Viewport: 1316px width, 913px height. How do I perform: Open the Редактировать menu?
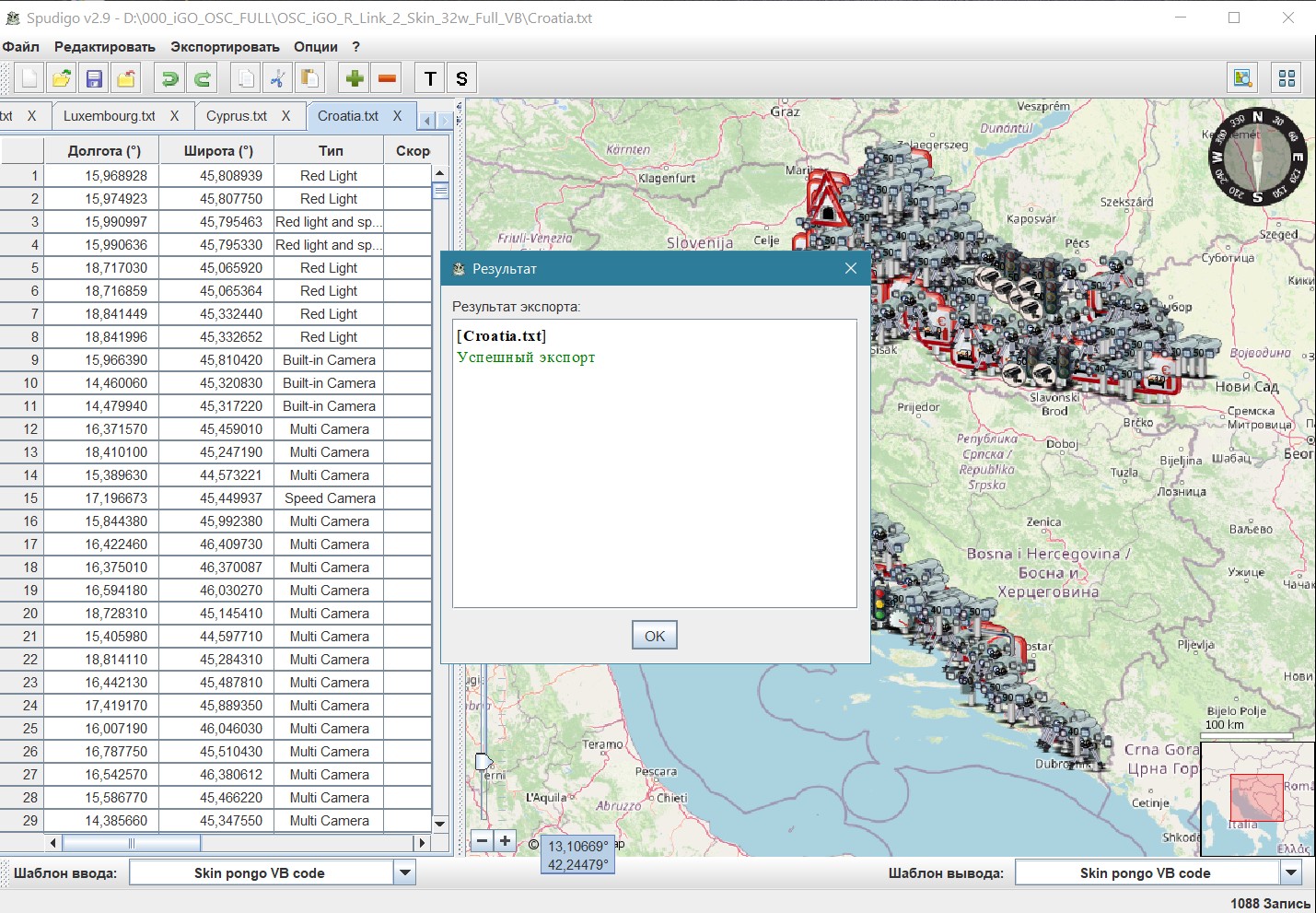pyautogui.click(x=105, y=47)
